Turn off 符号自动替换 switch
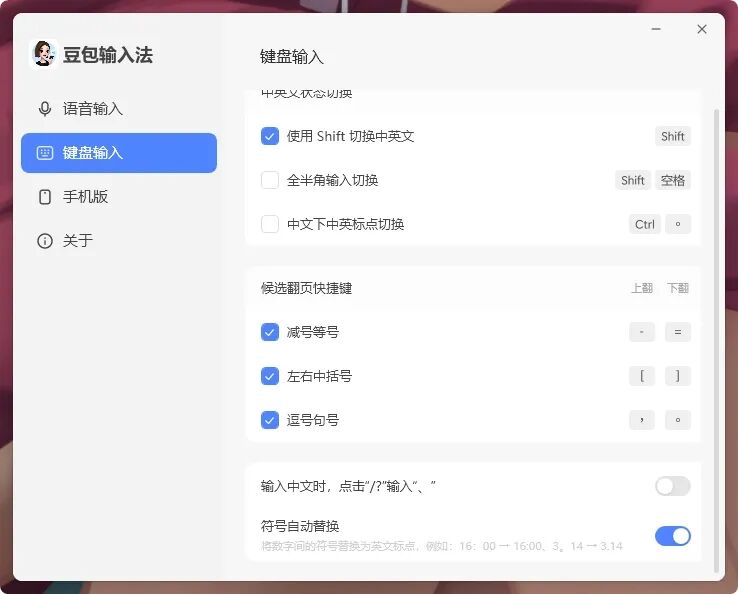The width and height of the screenshot is (738, 594). pos(673,536)
